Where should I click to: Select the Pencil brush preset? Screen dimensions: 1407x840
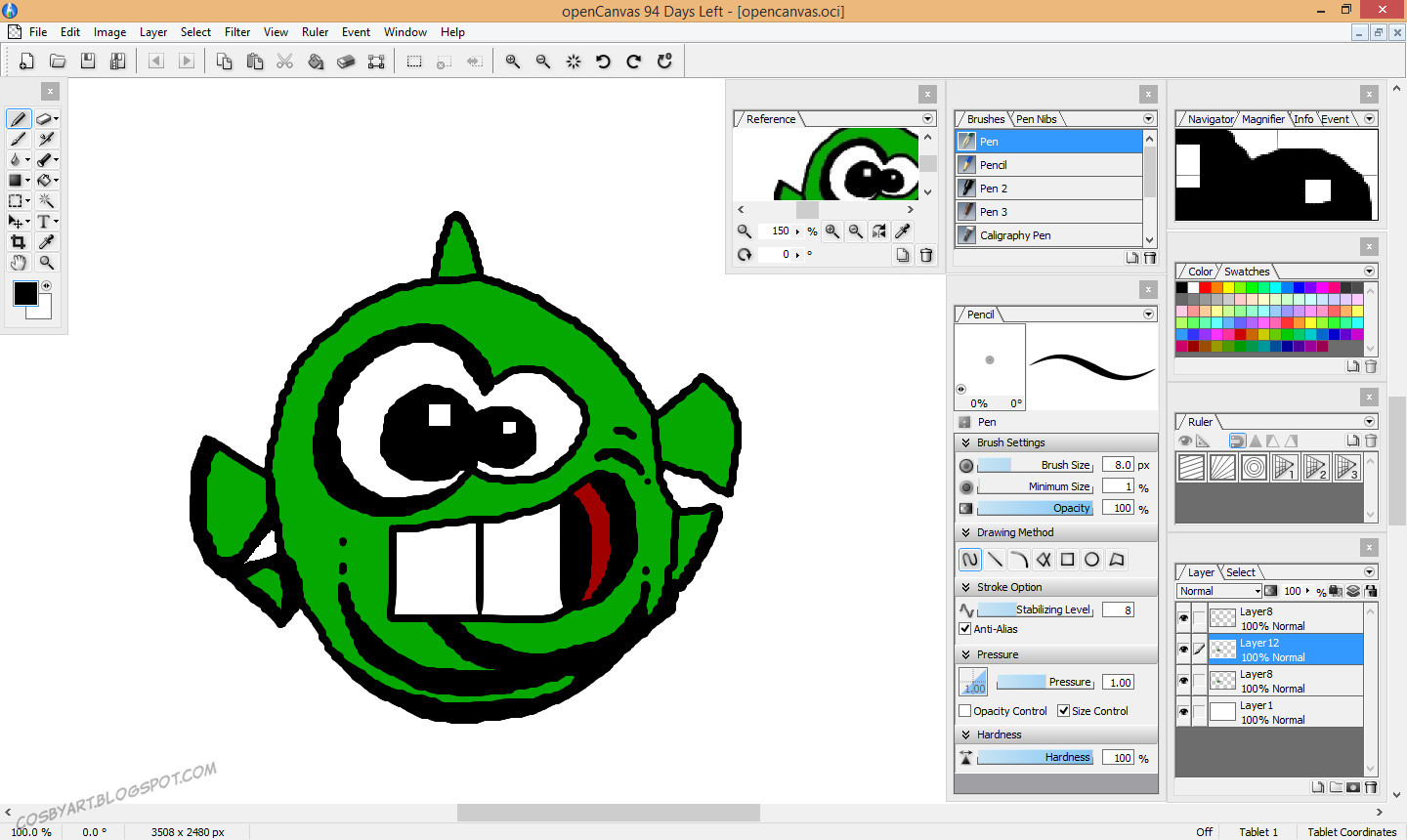1048,165
